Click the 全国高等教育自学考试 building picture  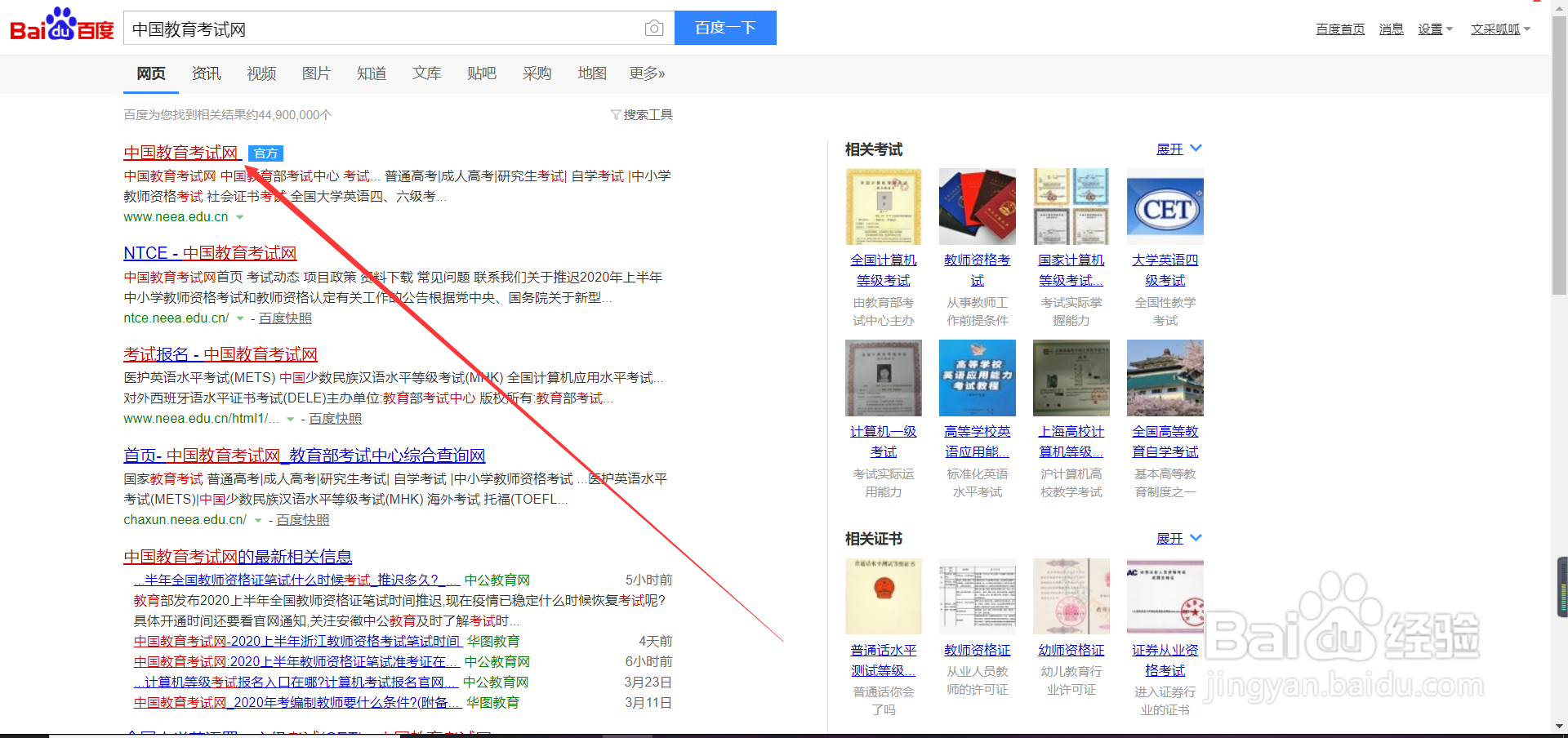tap(1165, 378)
